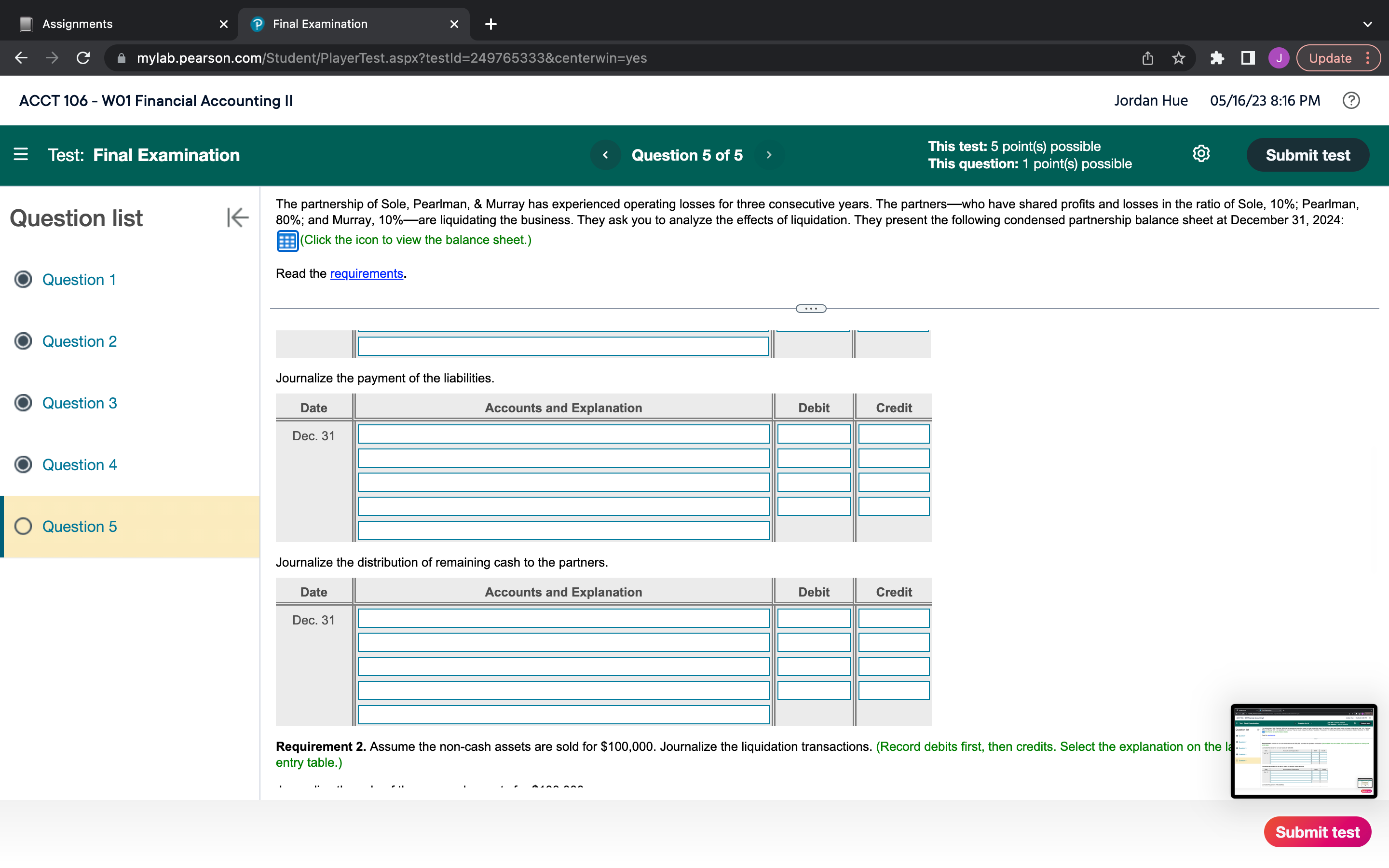
Task: Select Question 1 from question list
Action: pyautogui.click(x=78, y=279)
